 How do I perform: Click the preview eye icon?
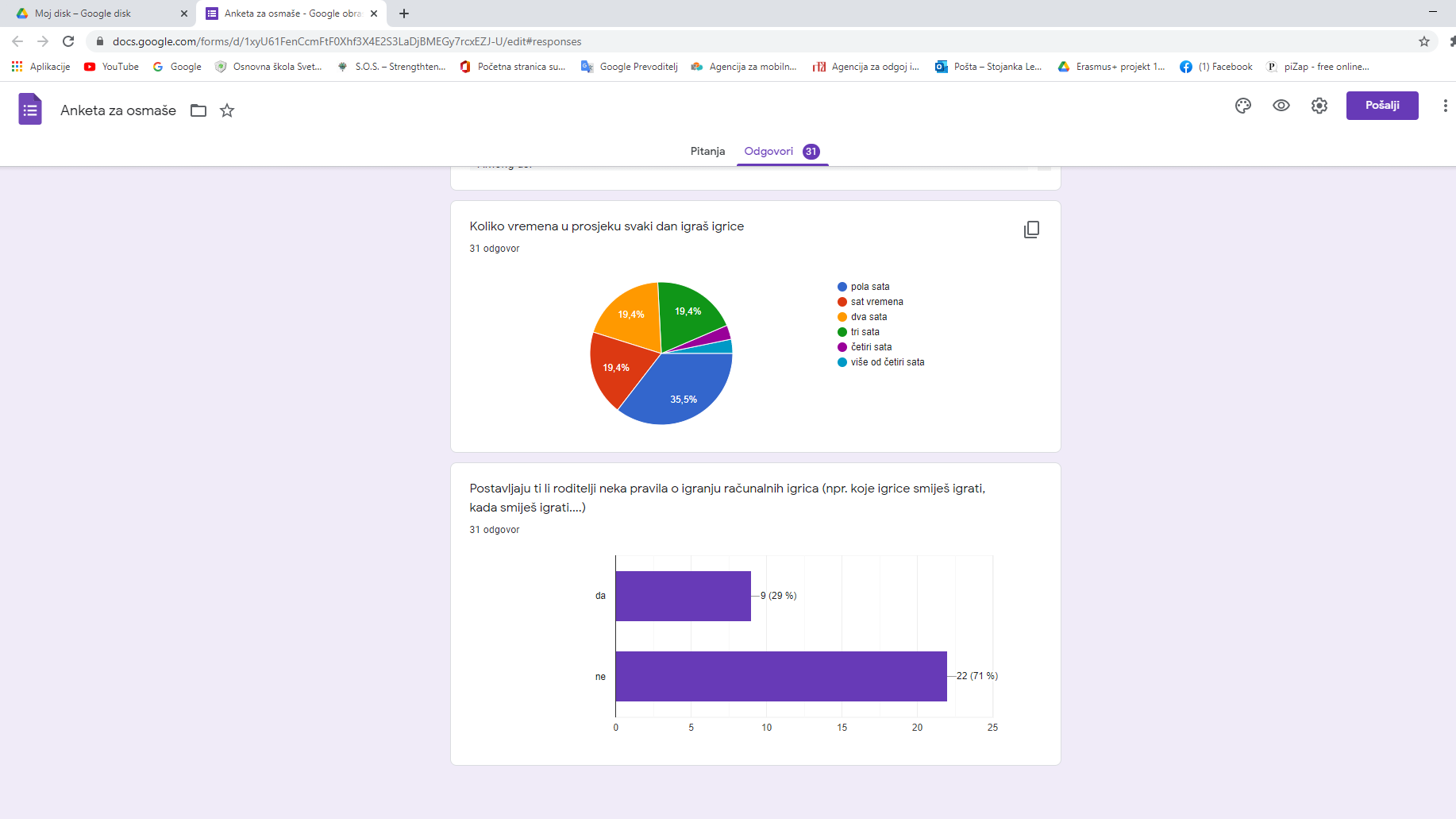(x=1281, y=106)
